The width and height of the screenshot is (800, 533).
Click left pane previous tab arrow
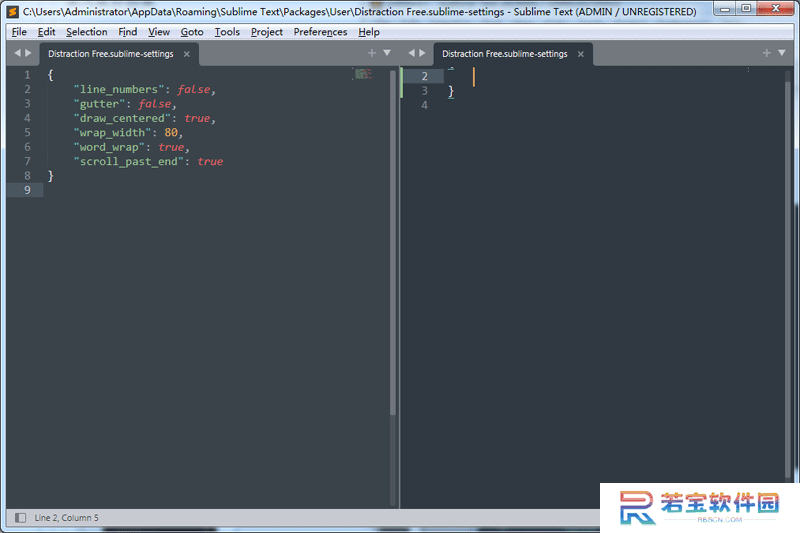pos(17,53)
